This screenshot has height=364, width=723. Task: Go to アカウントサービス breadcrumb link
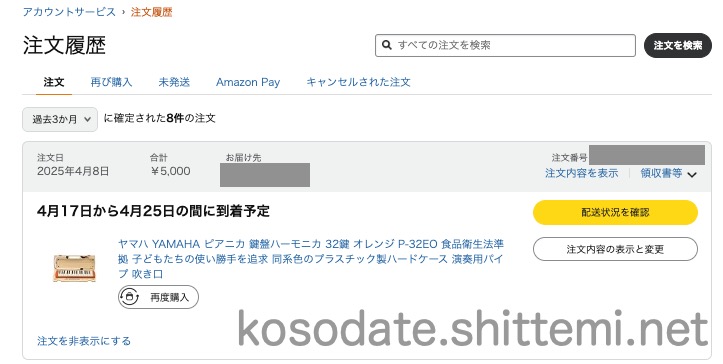[69, 12]
